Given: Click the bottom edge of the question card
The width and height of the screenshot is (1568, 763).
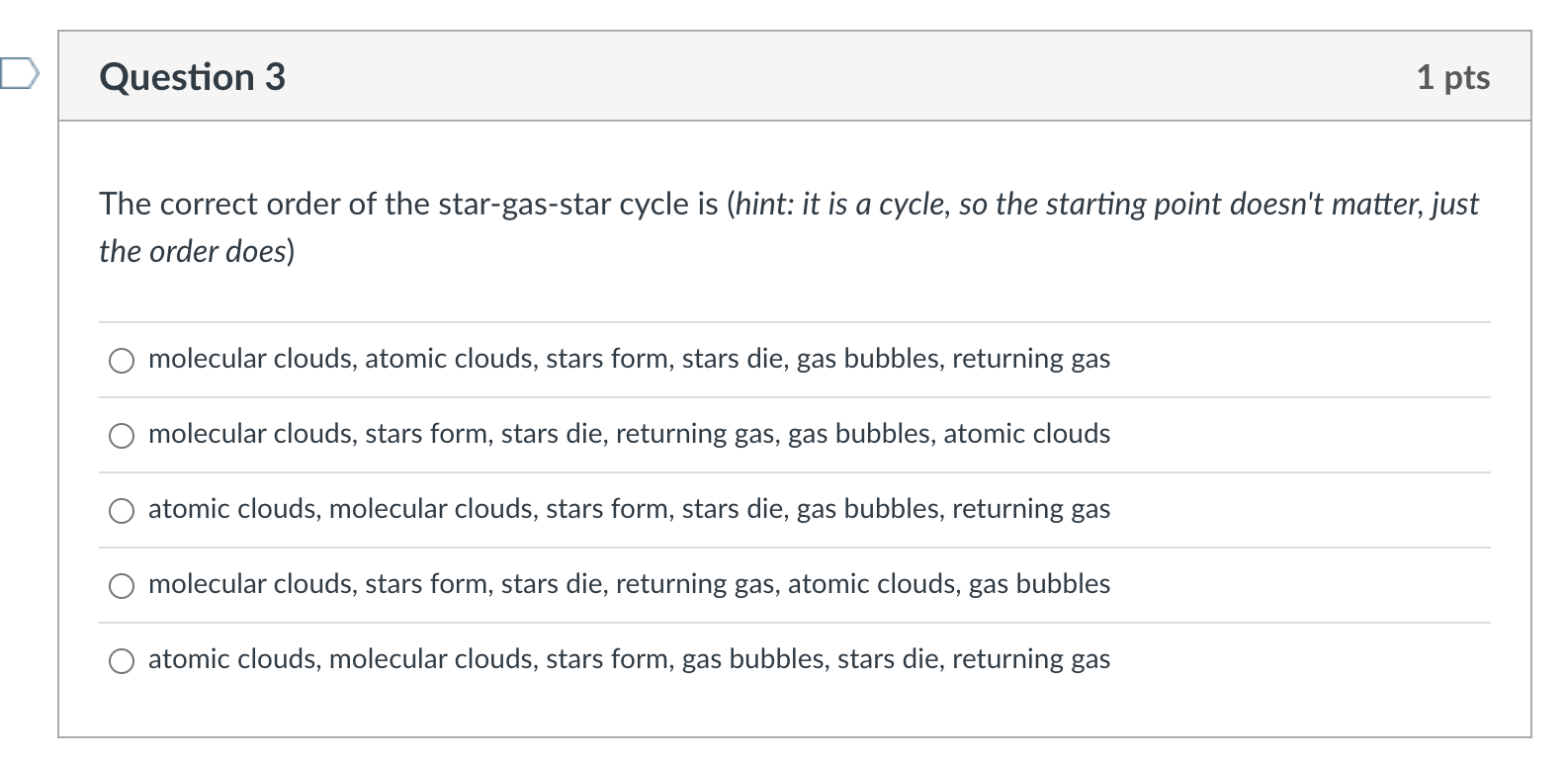Looking at the screenshot, I should [x=791, y=735].
